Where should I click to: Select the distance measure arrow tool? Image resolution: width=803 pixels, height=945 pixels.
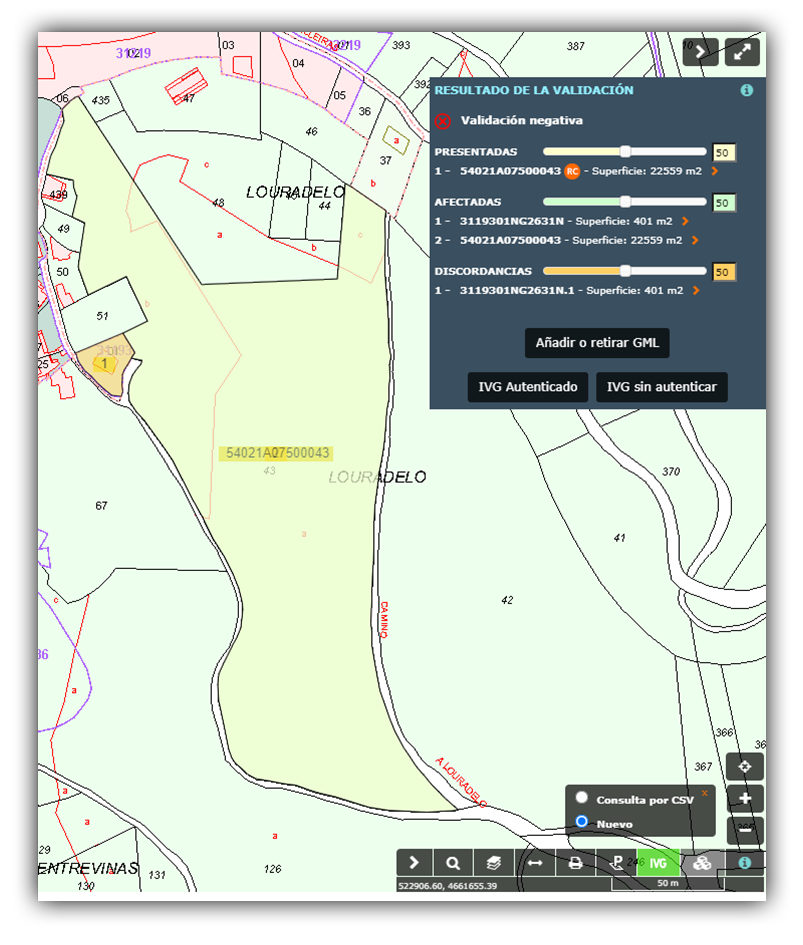535,864
